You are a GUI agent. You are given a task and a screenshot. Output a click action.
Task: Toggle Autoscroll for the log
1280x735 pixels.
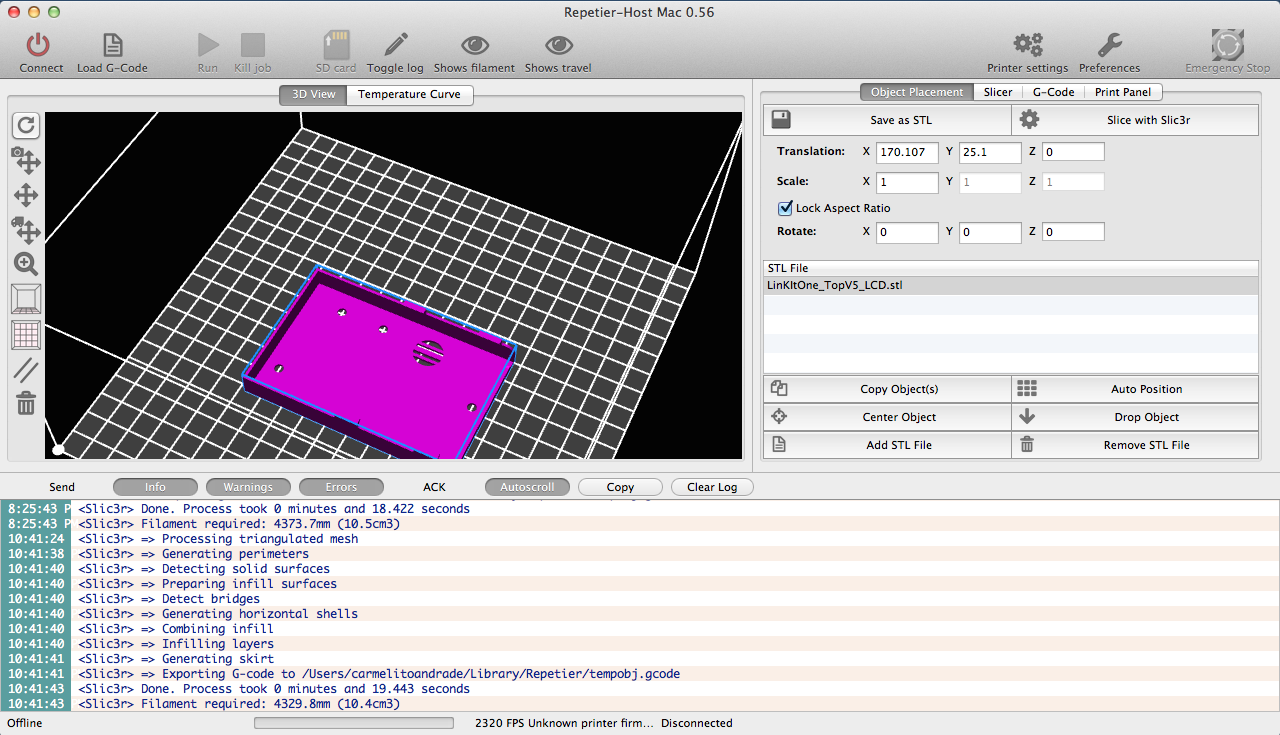tap(527, 487)
